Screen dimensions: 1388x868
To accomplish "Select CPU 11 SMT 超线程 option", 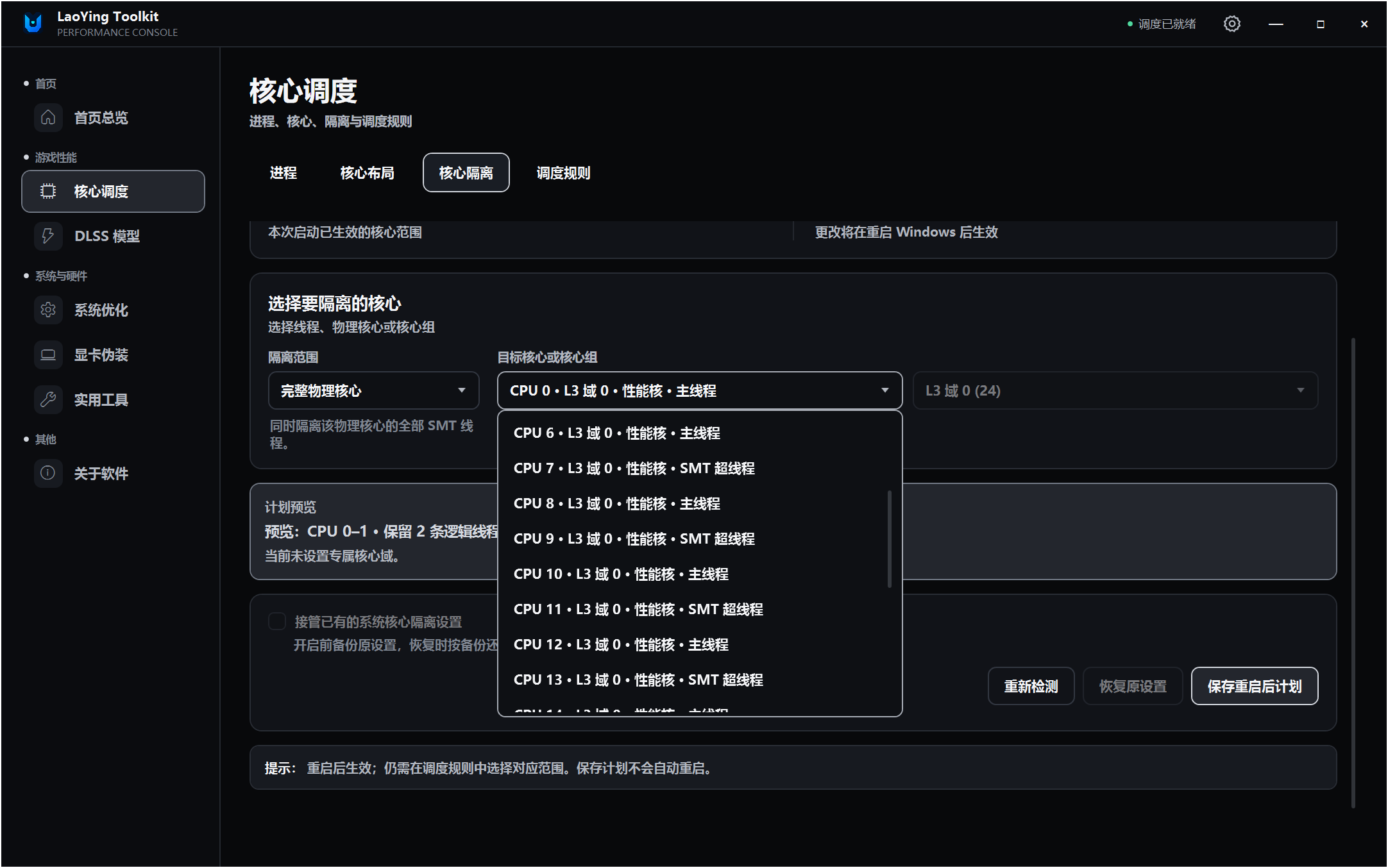I will coord(693,609).
